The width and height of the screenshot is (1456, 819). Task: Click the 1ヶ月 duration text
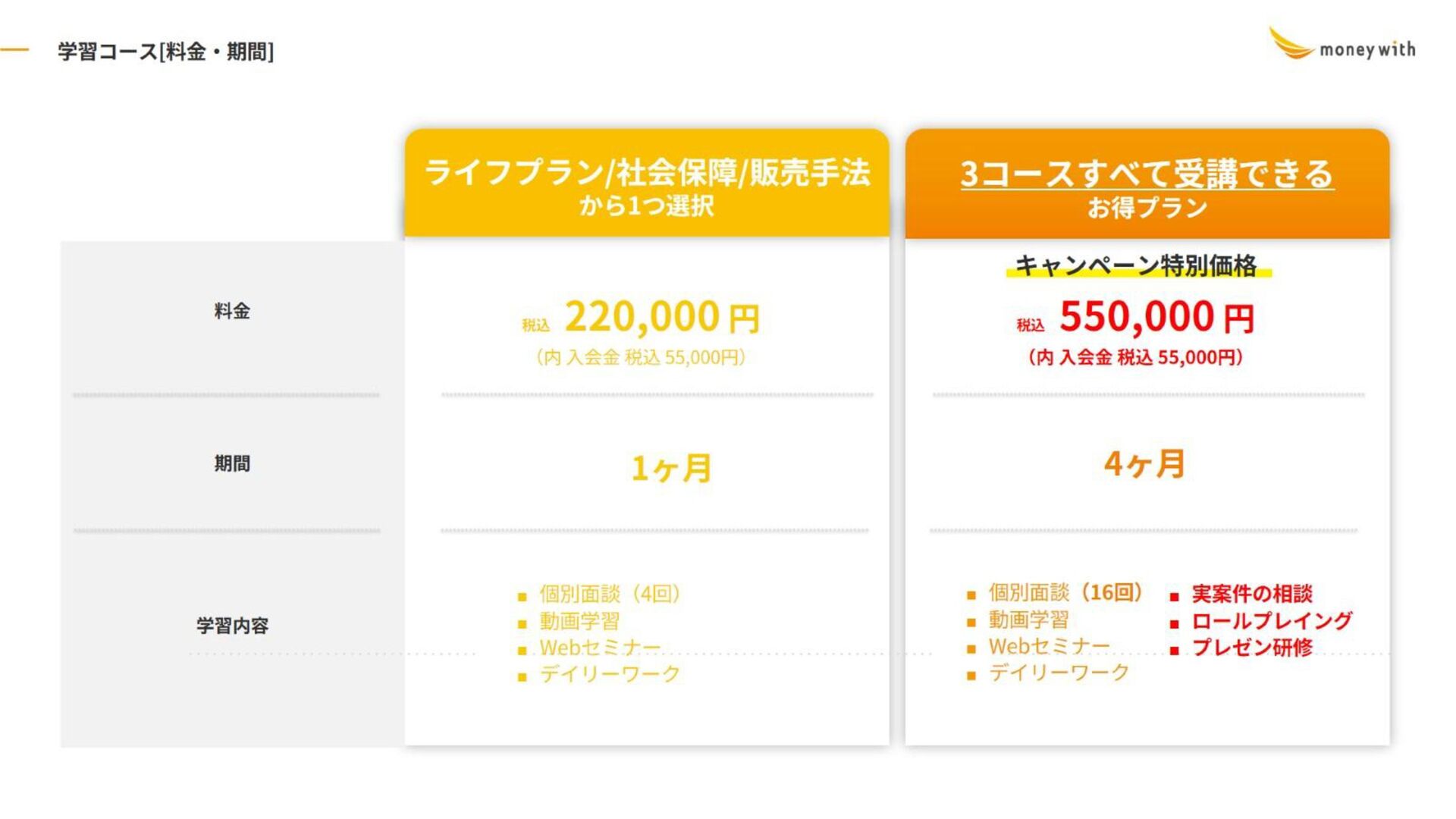pos(672,468)
